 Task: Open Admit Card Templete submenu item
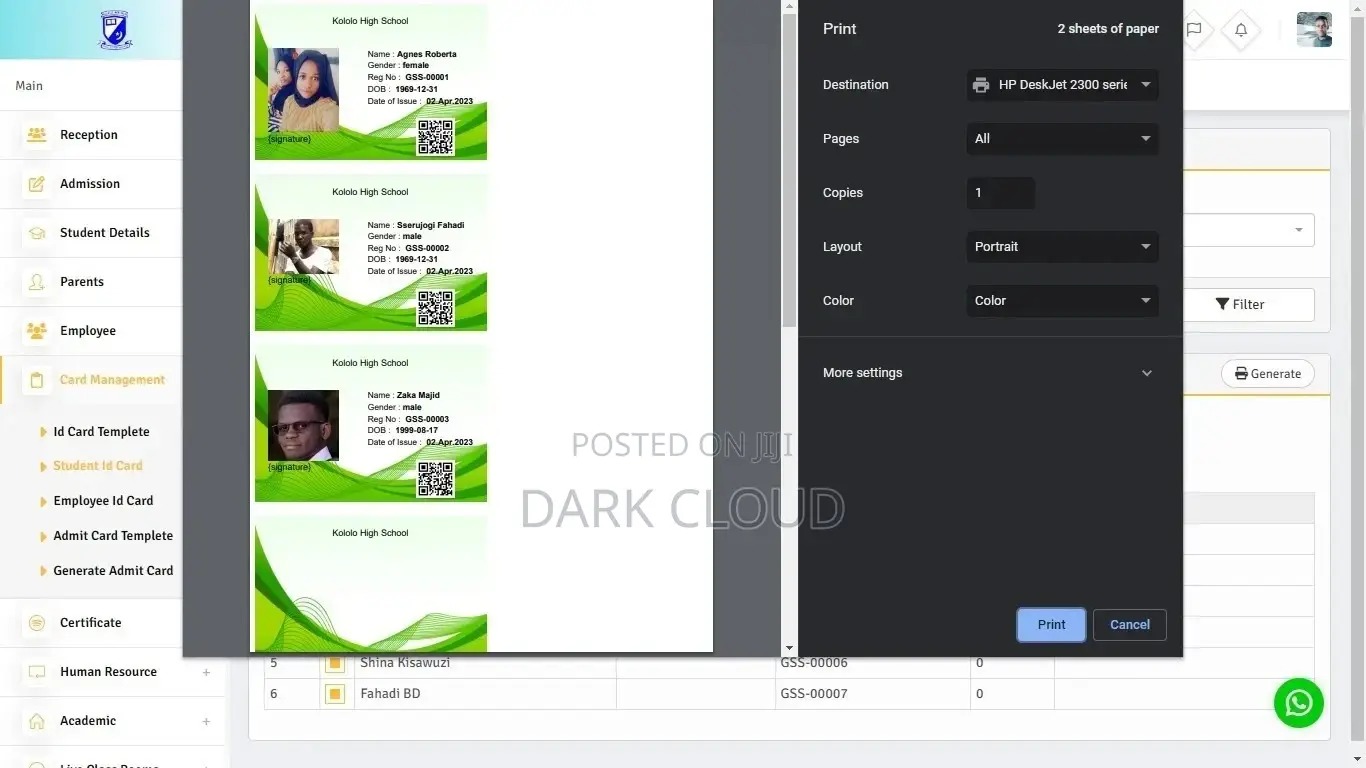coord(113,536)
